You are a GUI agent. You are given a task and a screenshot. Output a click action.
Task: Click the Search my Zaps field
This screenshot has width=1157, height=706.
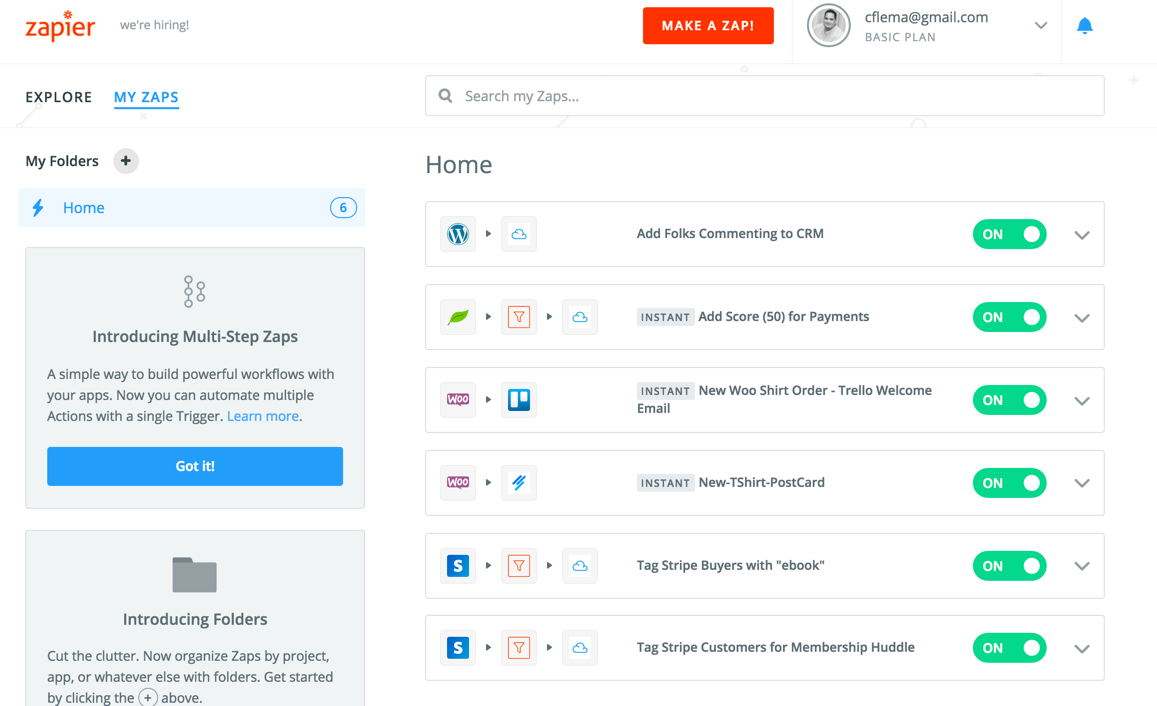pyautogui.click(x=765, y=96)
